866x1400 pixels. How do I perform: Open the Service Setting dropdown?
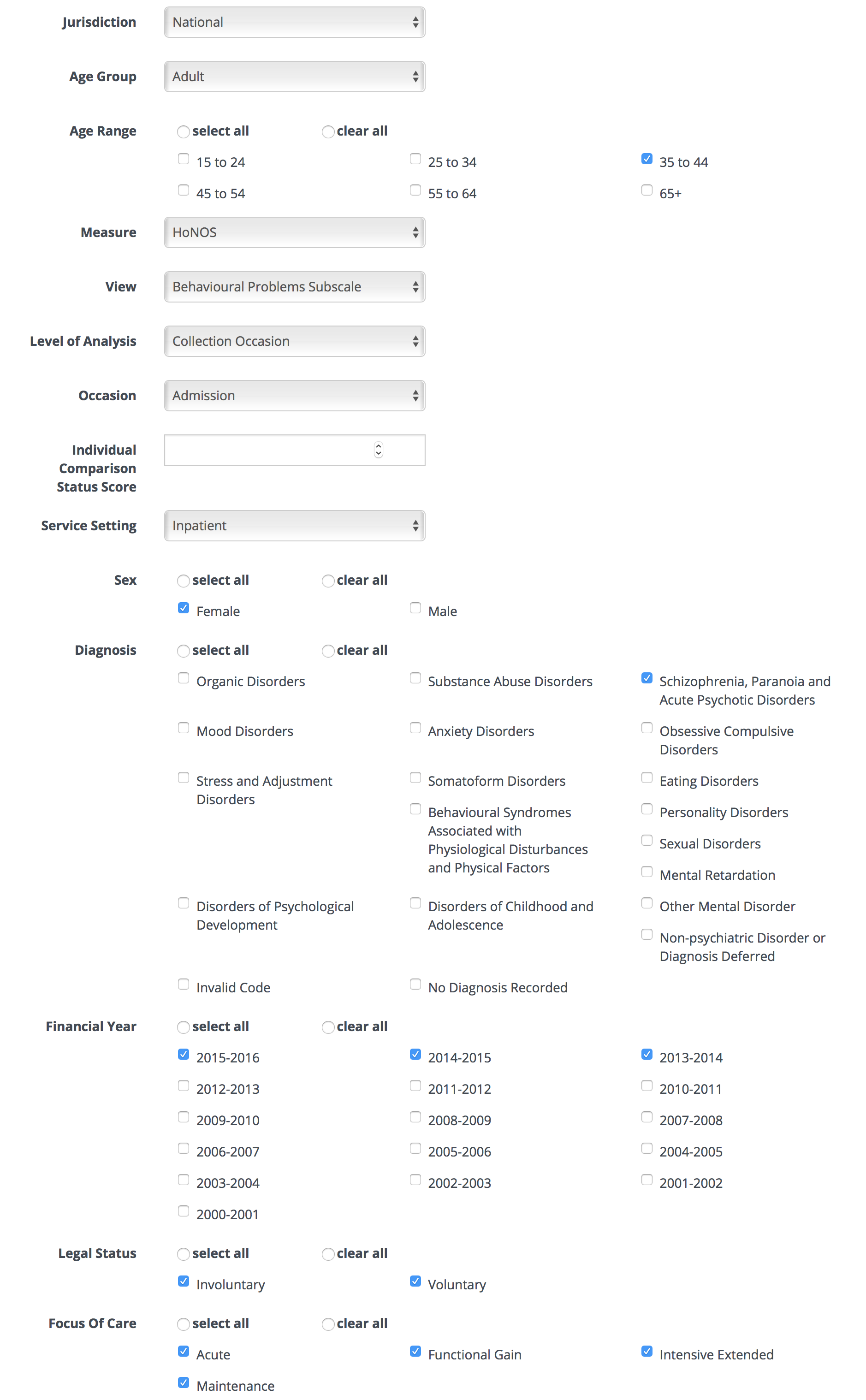(x=294, y=525)
